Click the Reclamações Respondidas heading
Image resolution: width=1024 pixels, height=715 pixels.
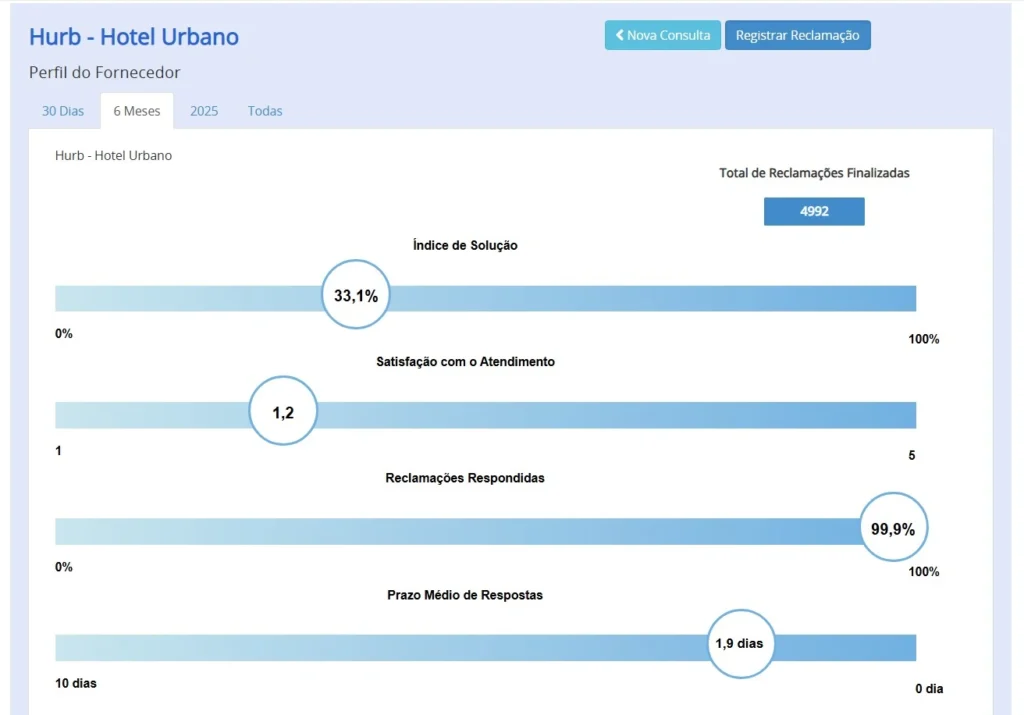pyautogui.click(x=465, y=478)
